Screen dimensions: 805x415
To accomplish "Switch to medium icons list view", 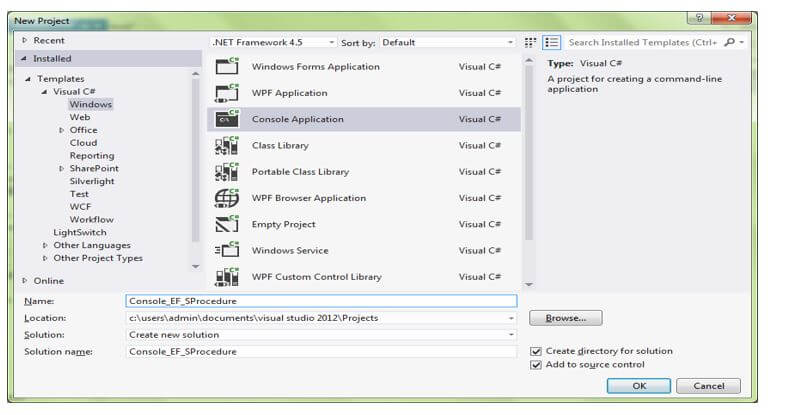I will 552,43.
